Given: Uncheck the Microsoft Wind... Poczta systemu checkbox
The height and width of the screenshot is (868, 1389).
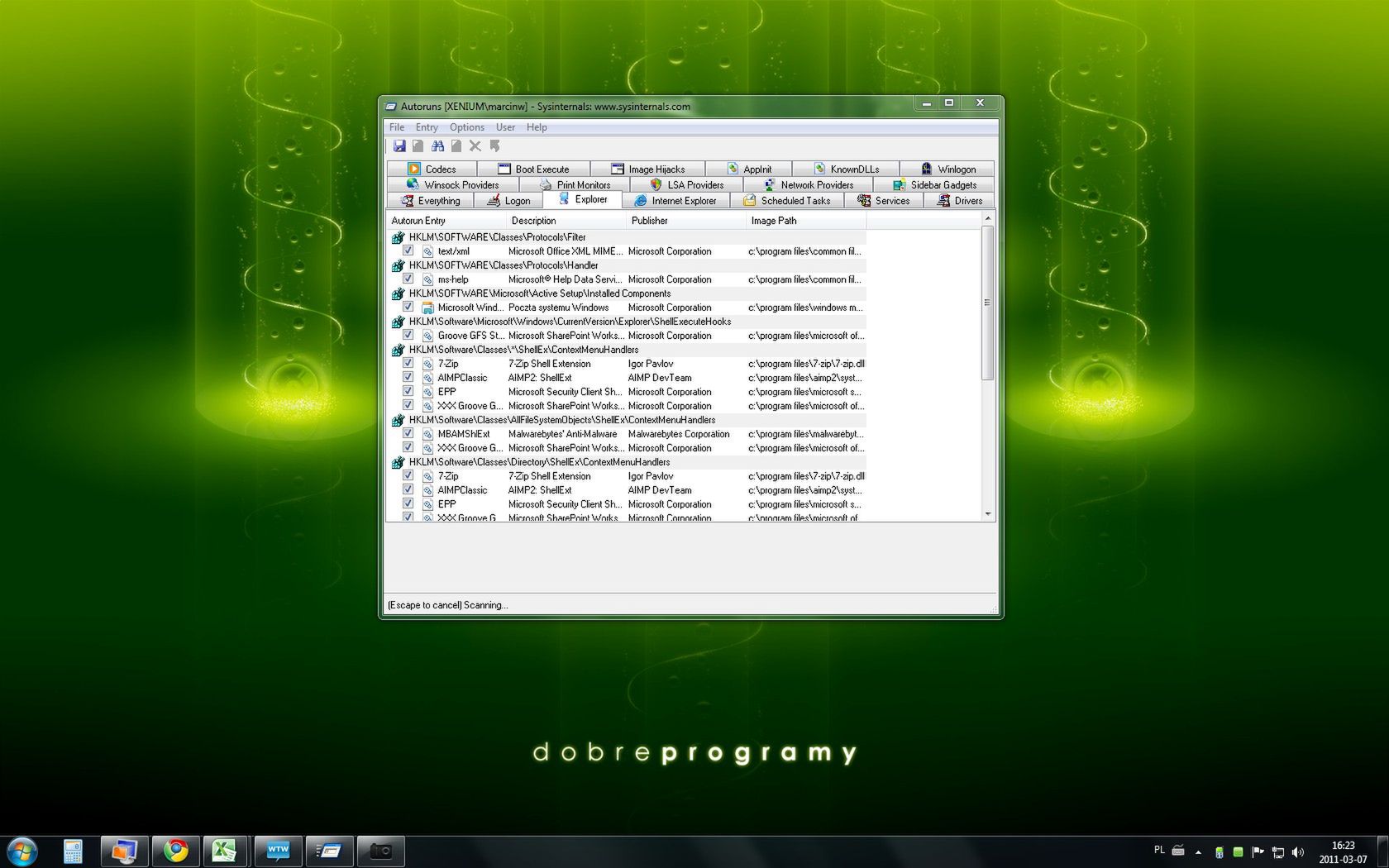Looking at the screenshot, I should tap(408, 307).
